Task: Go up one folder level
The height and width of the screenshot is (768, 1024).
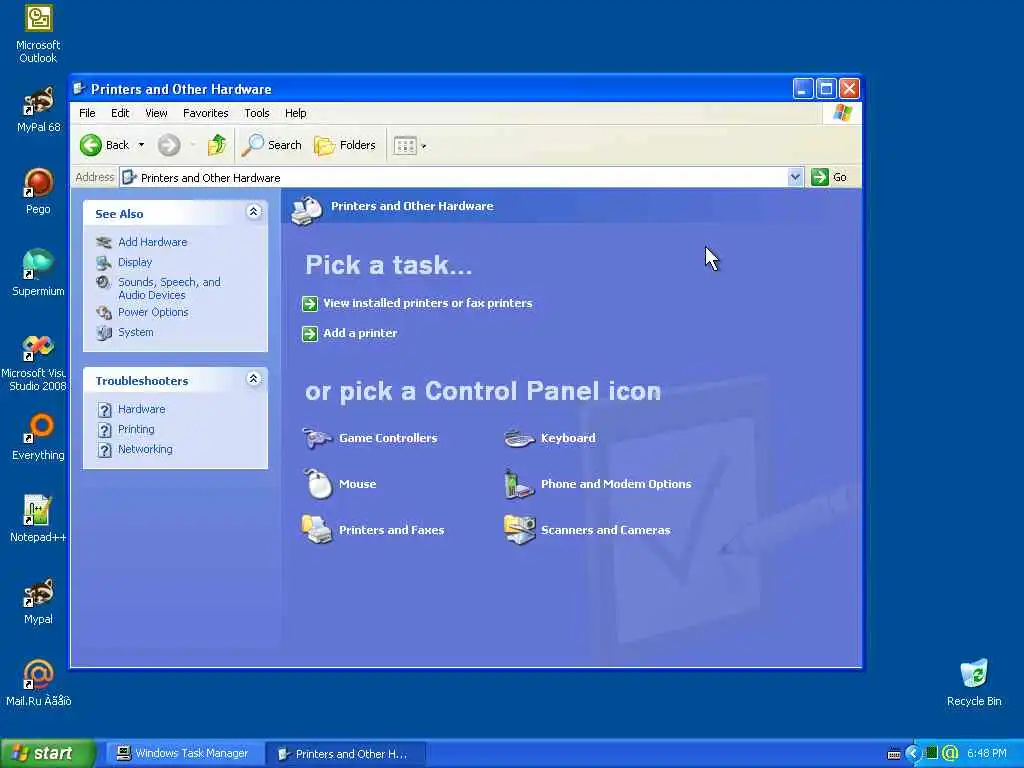Action: point(217,145)
